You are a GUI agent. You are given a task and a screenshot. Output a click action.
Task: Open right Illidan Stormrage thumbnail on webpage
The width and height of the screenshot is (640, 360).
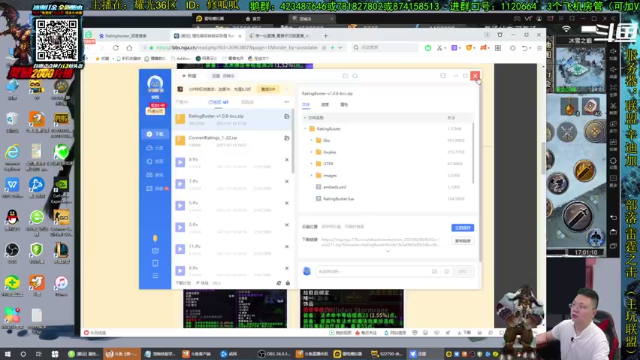click(x=352, y=309)
